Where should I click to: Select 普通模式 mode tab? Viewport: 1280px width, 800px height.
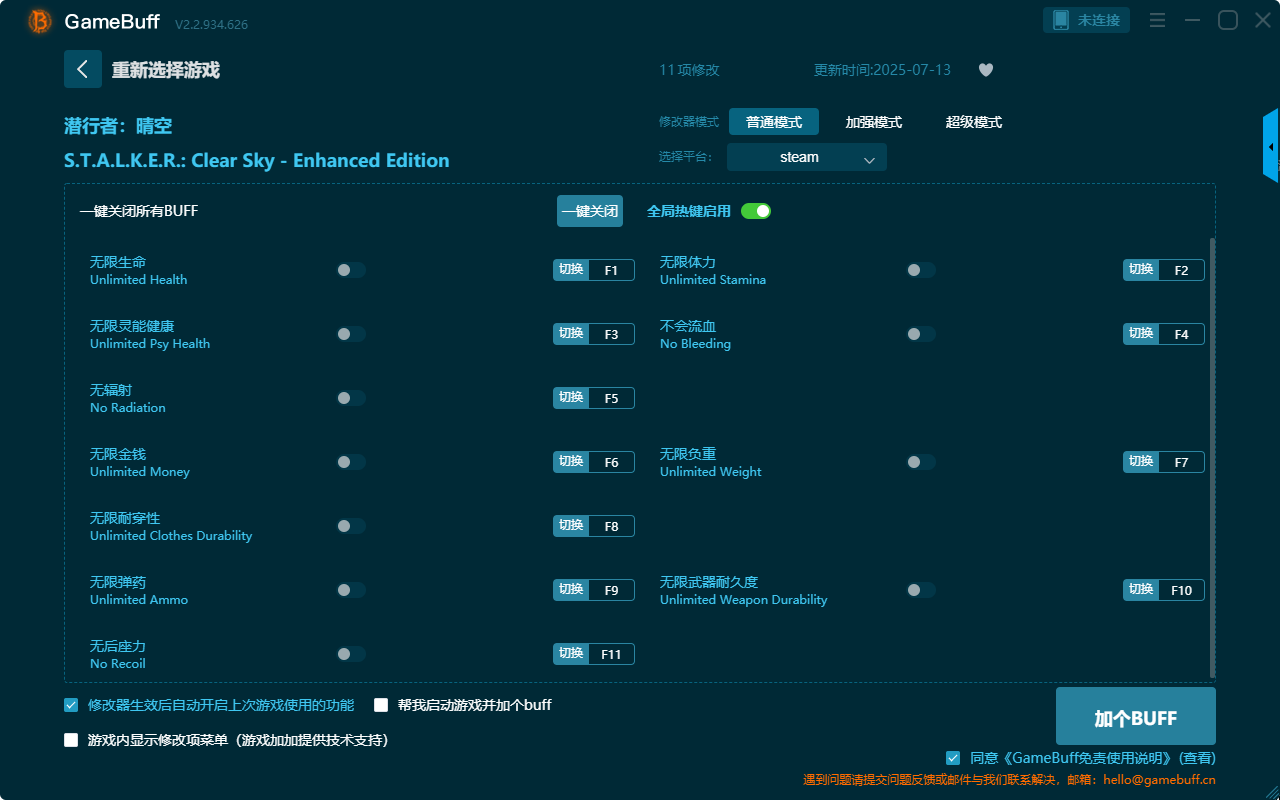[774, 122]
